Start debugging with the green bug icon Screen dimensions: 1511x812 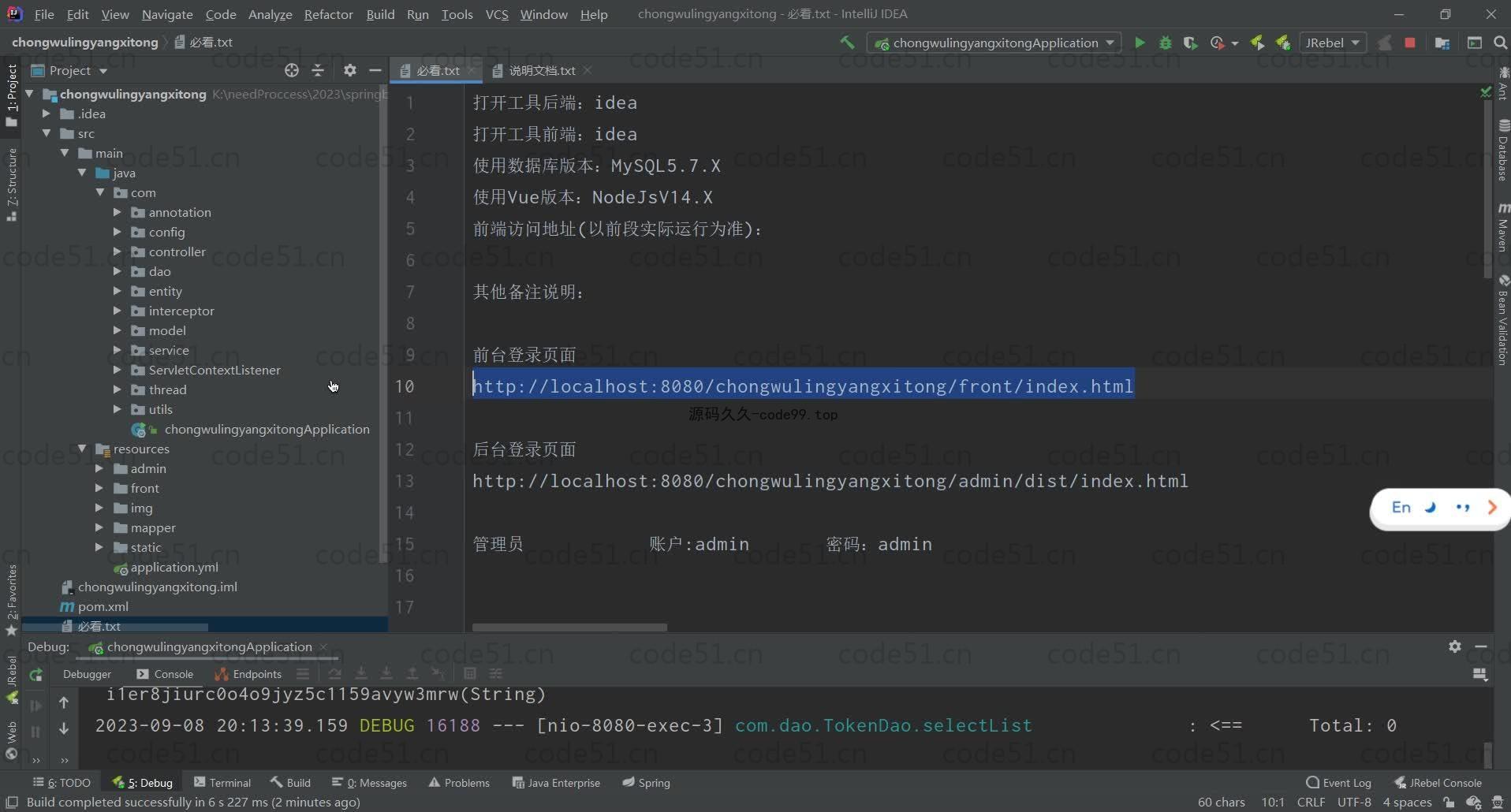[1165, 43]
